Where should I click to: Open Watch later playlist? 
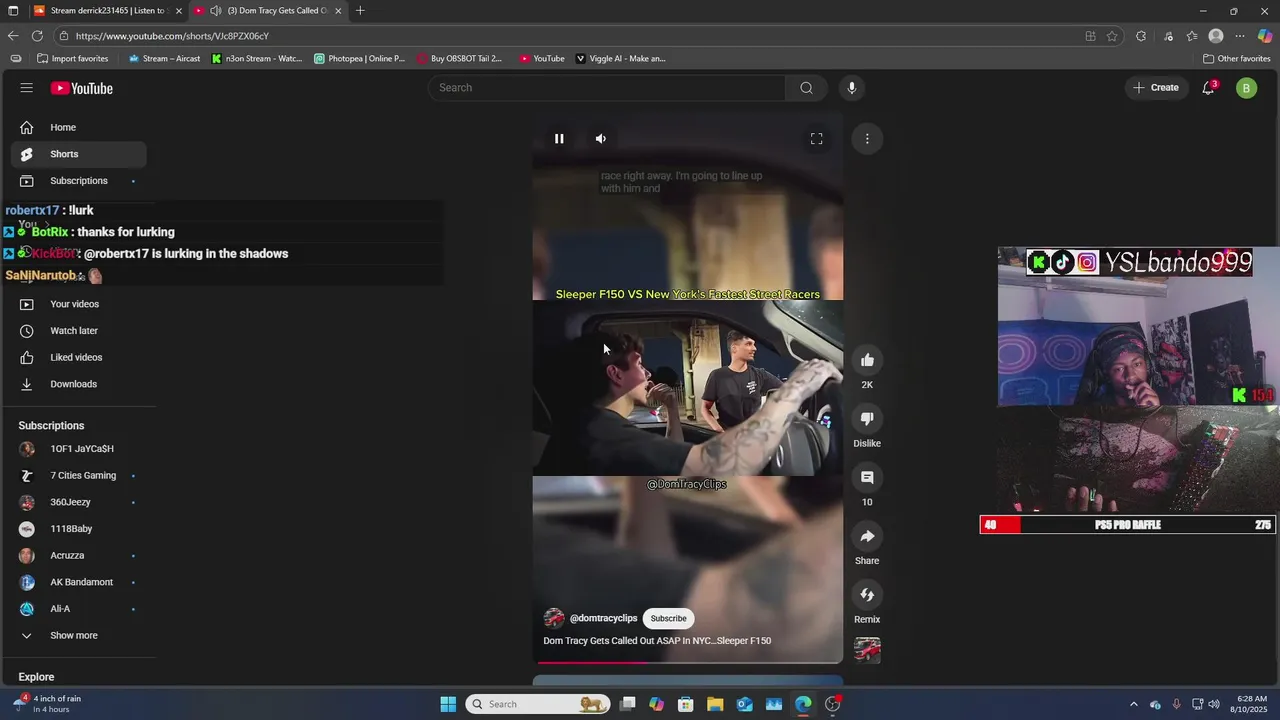pyautogui.click(x=78, y=331)
